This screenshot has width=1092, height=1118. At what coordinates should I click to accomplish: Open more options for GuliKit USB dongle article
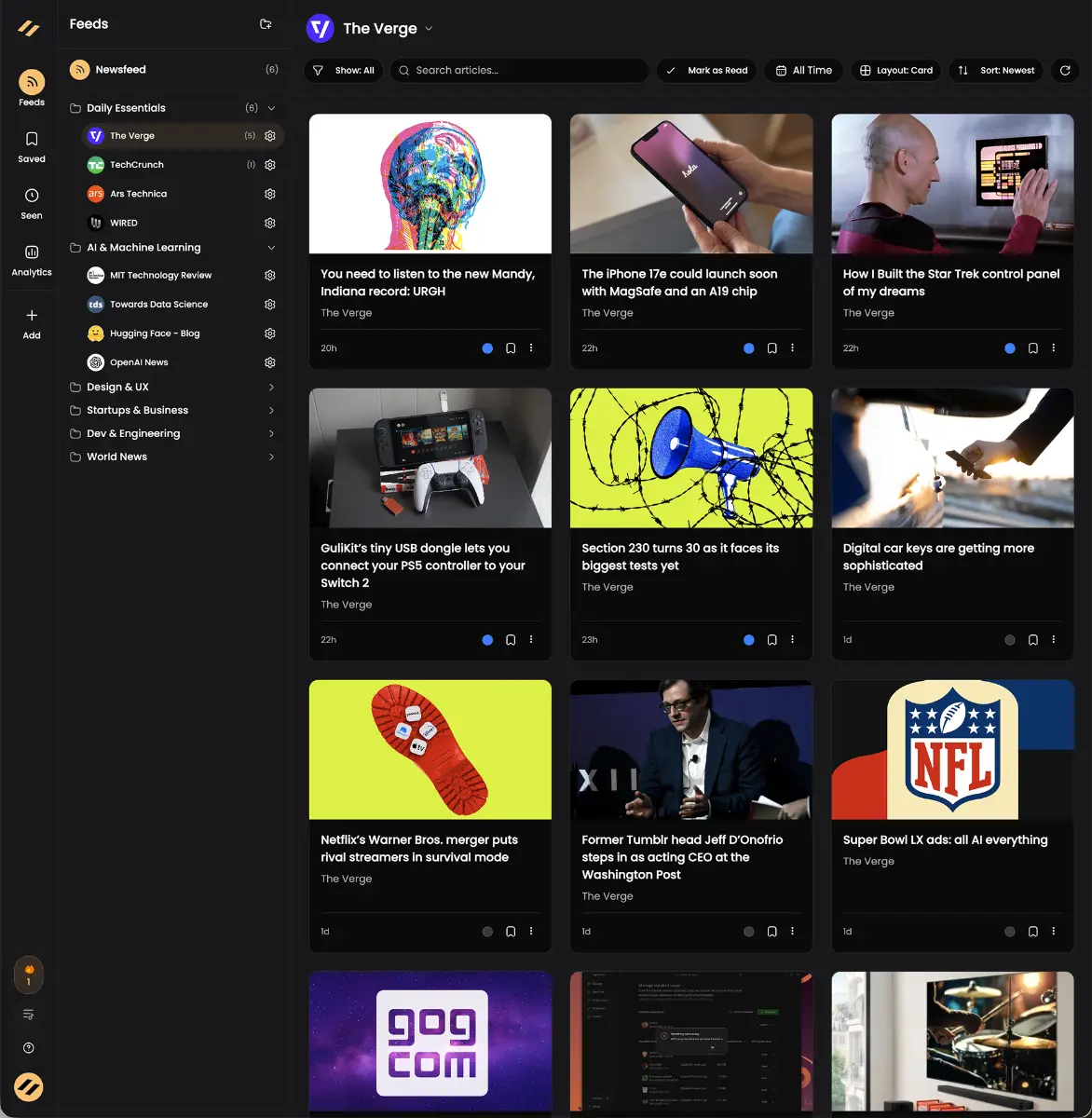(531, 640)
